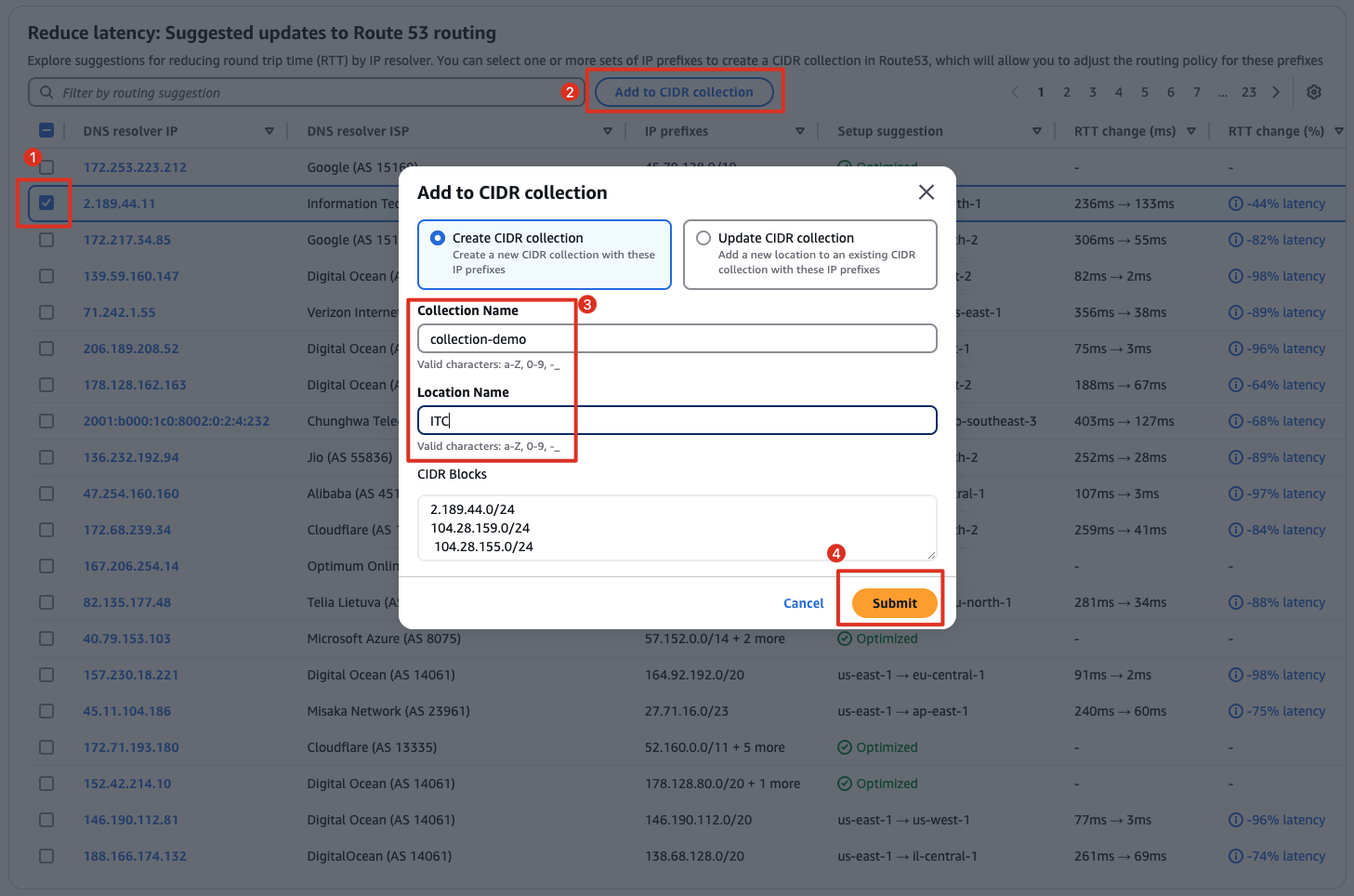Open resolver link 157.230.18.221
Image resolution: width=1354 pixels, height=896 pixels.
pyautogui.click(x=131, y=675)
